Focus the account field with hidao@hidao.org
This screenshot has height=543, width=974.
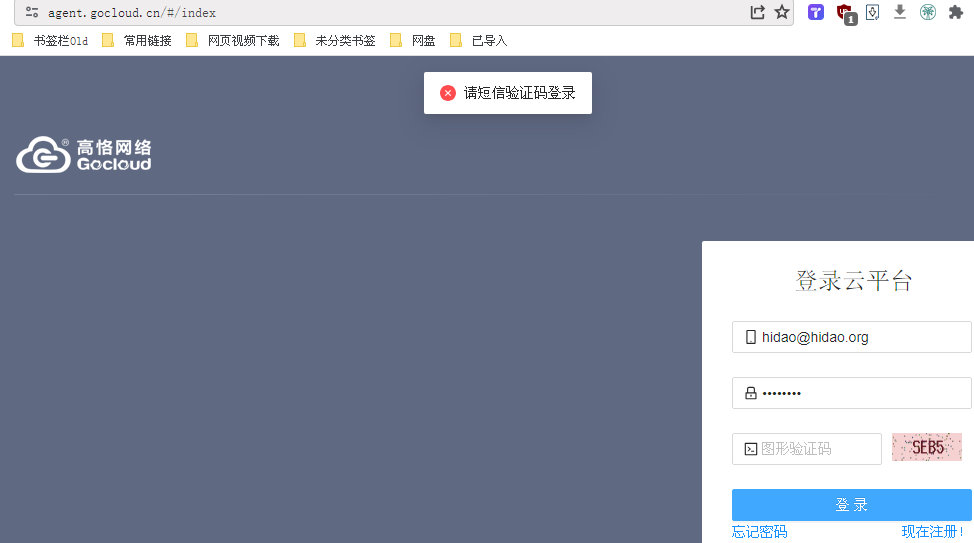852,337
